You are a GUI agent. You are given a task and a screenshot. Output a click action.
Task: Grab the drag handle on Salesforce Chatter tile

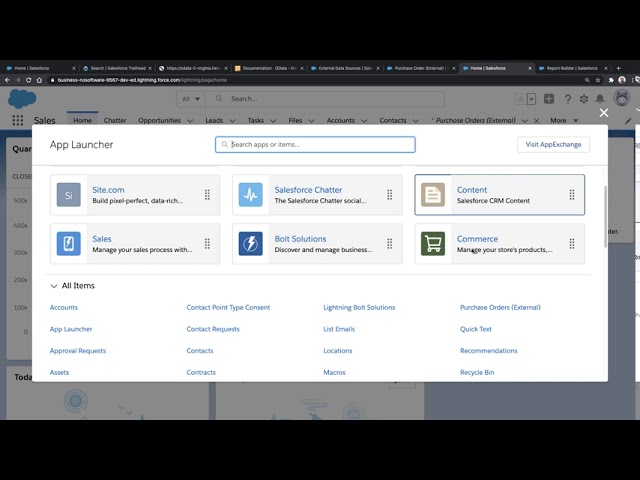tap(390, 195)
